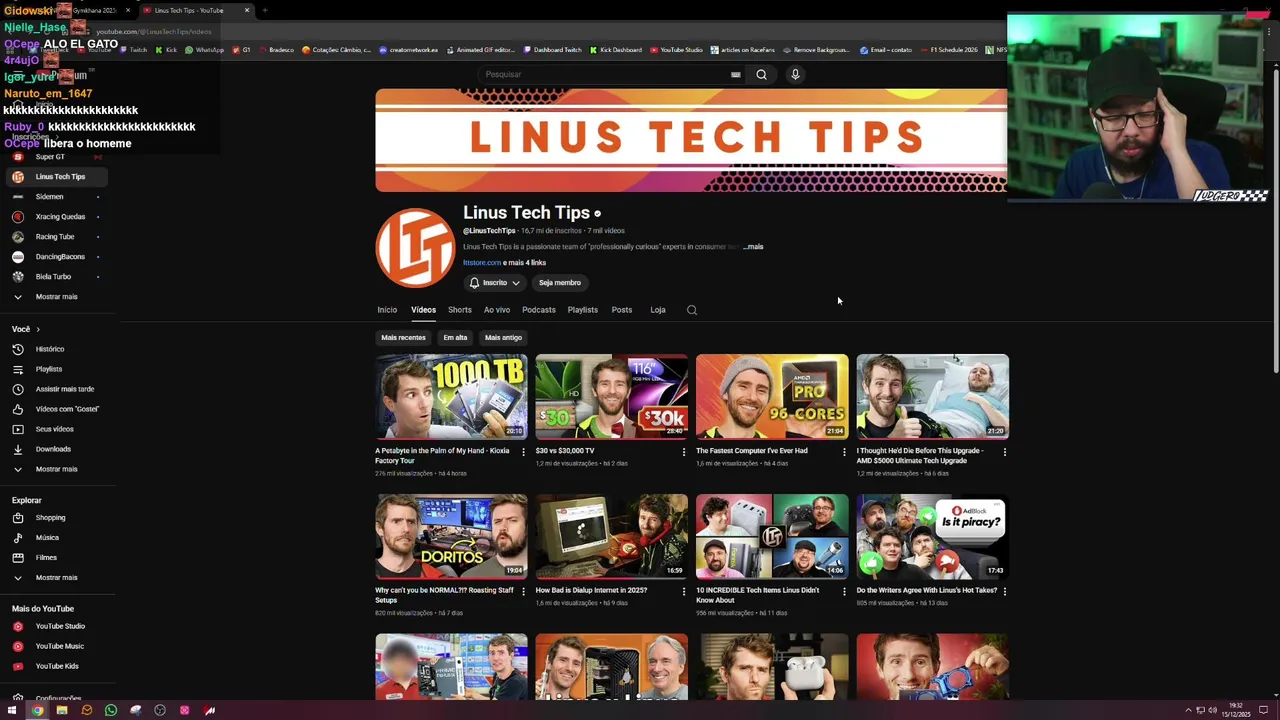The width and height of the screenshot is (1280, 720).
Task: Switch to the Início channel tab
Action: tap(387, 310)
